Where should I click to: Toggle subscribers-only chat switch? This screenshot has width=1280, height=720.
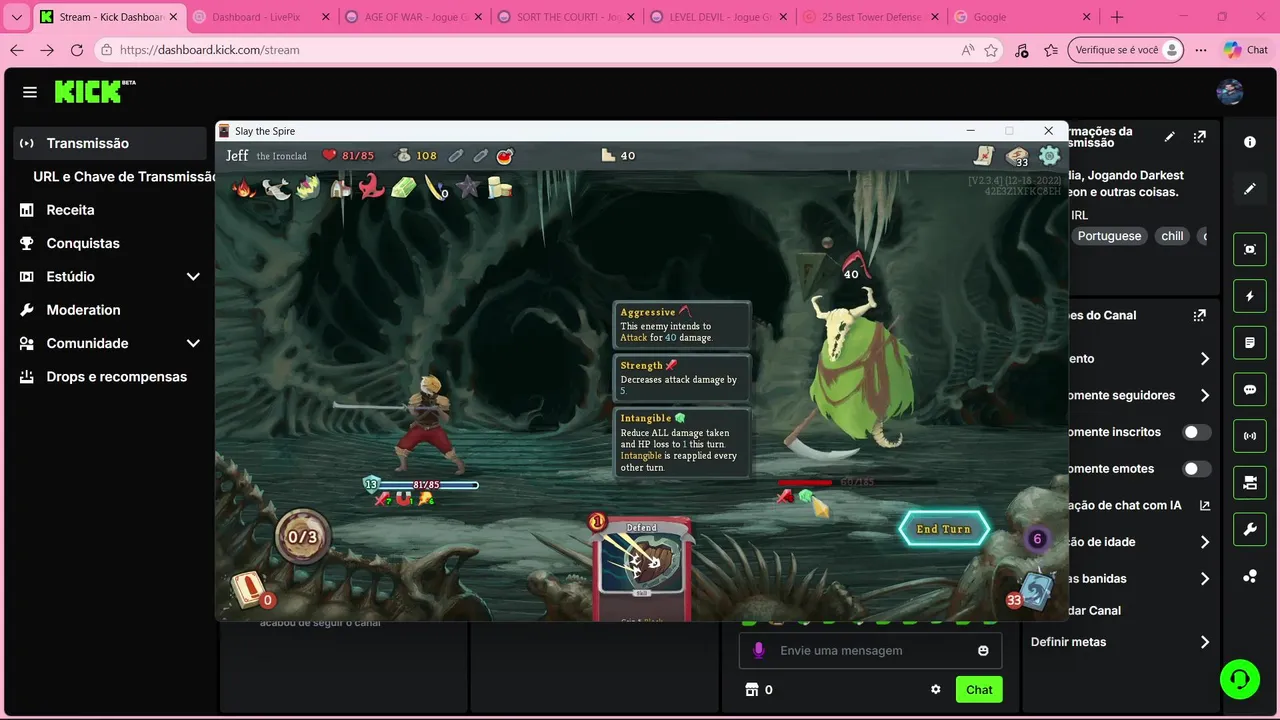[1197, 432]
